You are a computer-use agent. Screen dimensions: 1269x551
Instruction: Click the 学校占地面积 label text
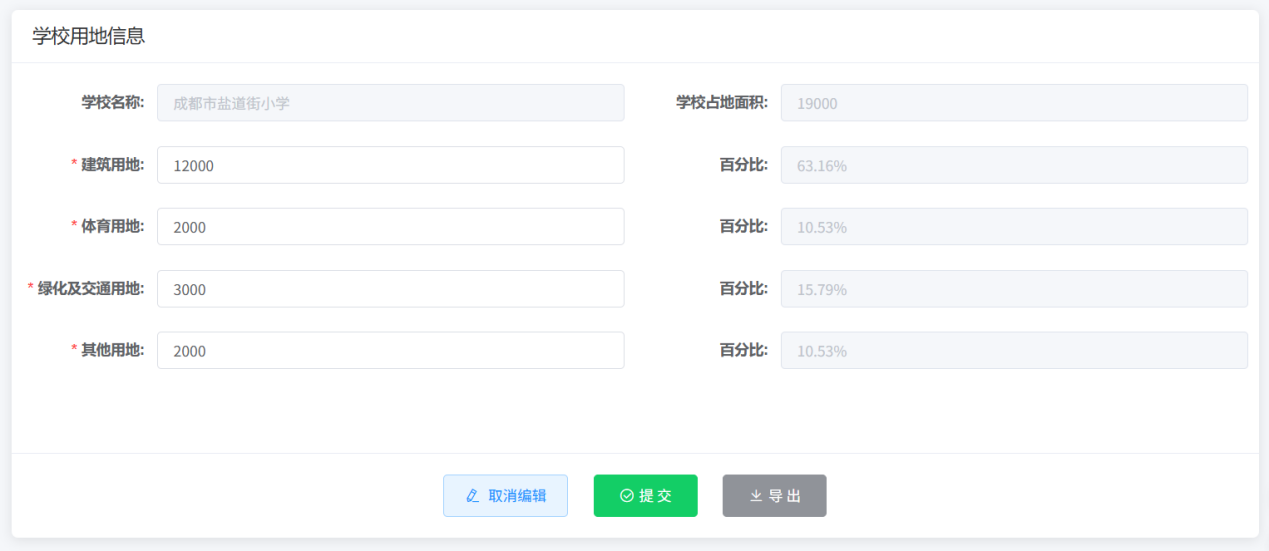721,103
